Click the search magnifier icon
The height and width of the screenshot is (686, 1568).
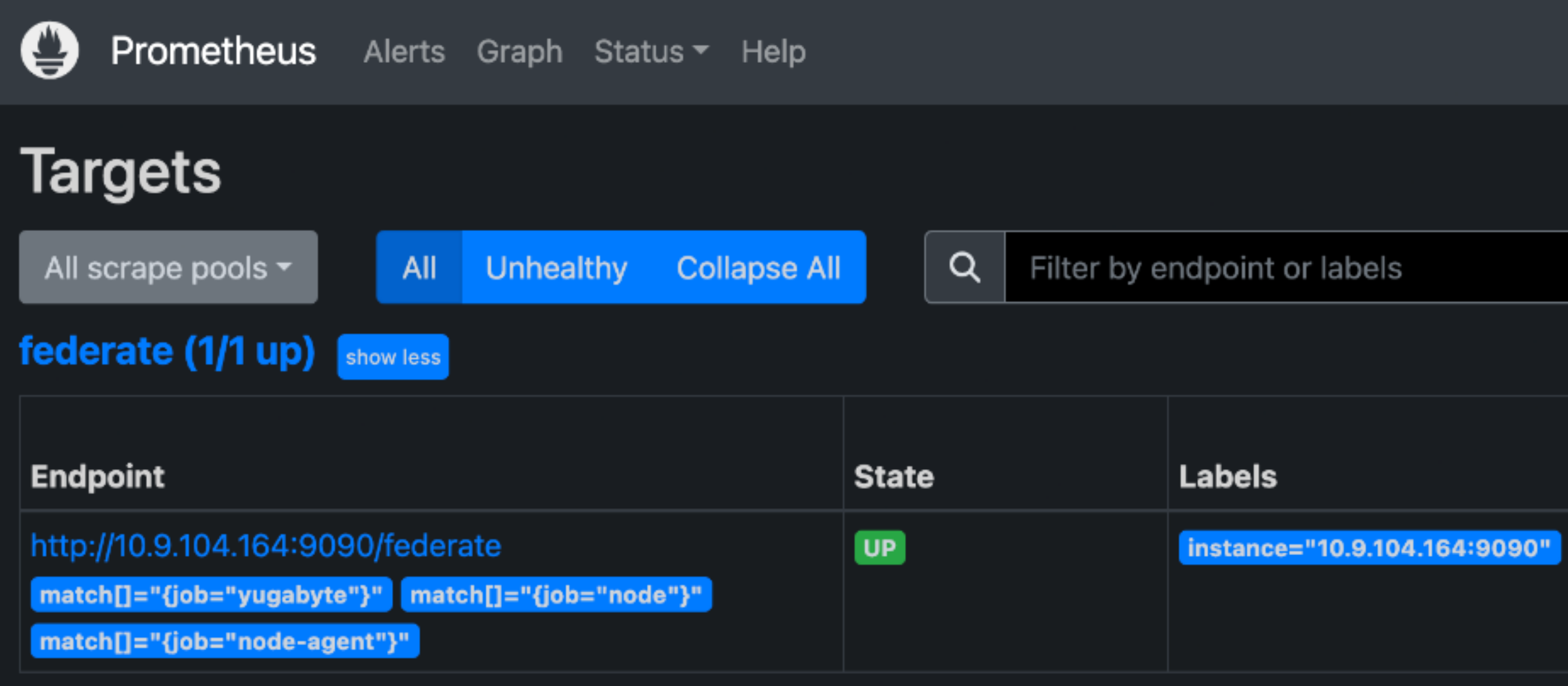click(x=965, y=268)
